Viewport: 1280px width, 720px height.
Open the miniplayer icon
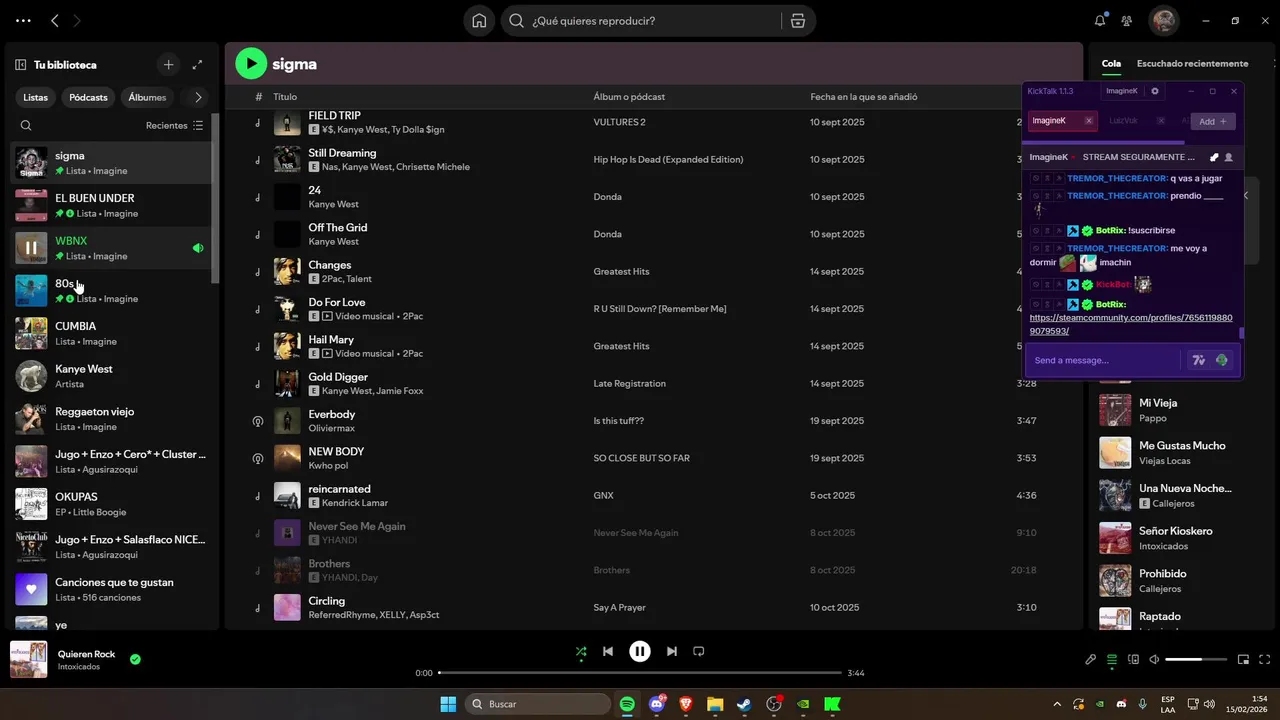(x=1244, y=660)
